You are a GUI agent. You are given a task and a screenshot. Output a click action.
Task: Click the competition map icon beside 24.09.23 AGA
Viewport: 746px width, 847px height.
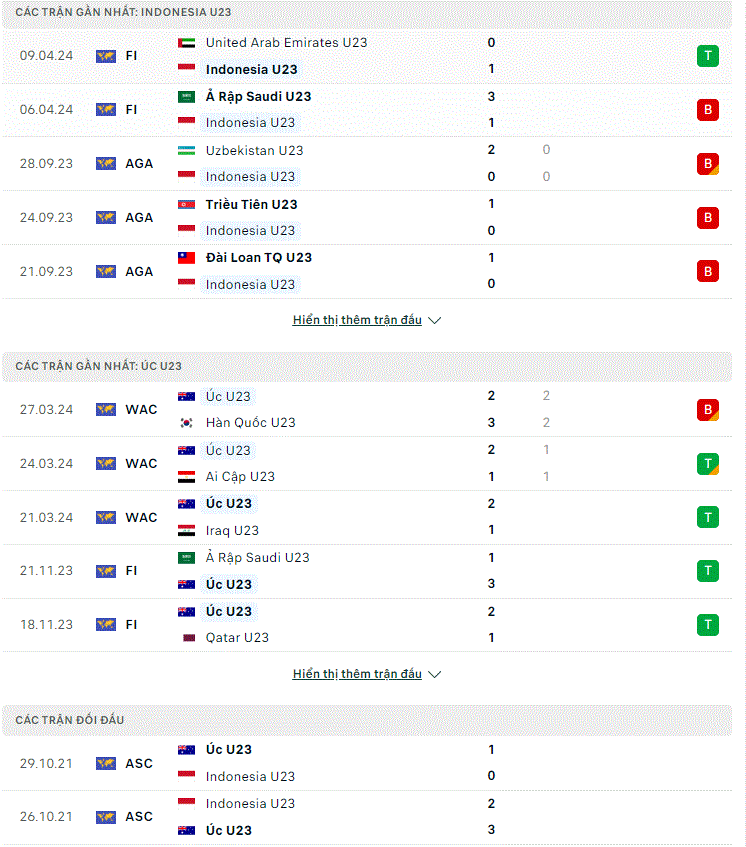coord(106,218)
